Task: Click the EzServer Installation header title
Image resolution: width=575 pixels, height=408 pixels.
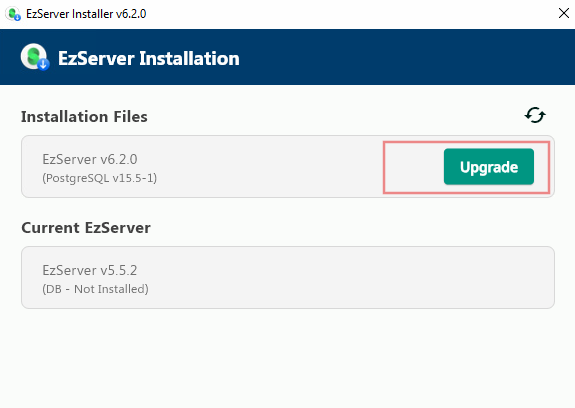Action: (x=149, y=58)
